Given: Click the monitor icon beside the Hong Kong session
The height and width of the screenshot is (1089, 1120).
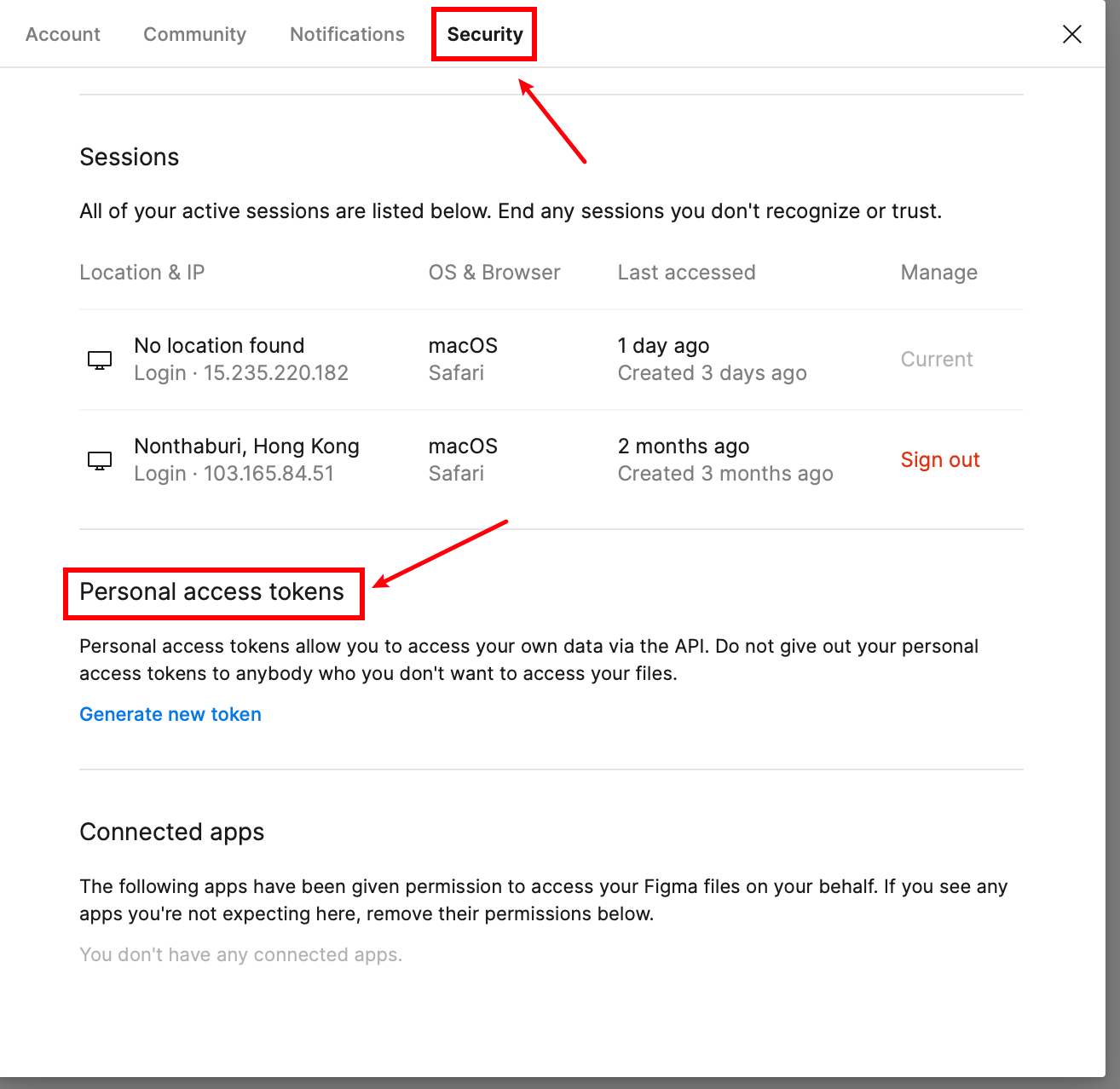Looking at the screenshot, I should (x=99, y=460).
